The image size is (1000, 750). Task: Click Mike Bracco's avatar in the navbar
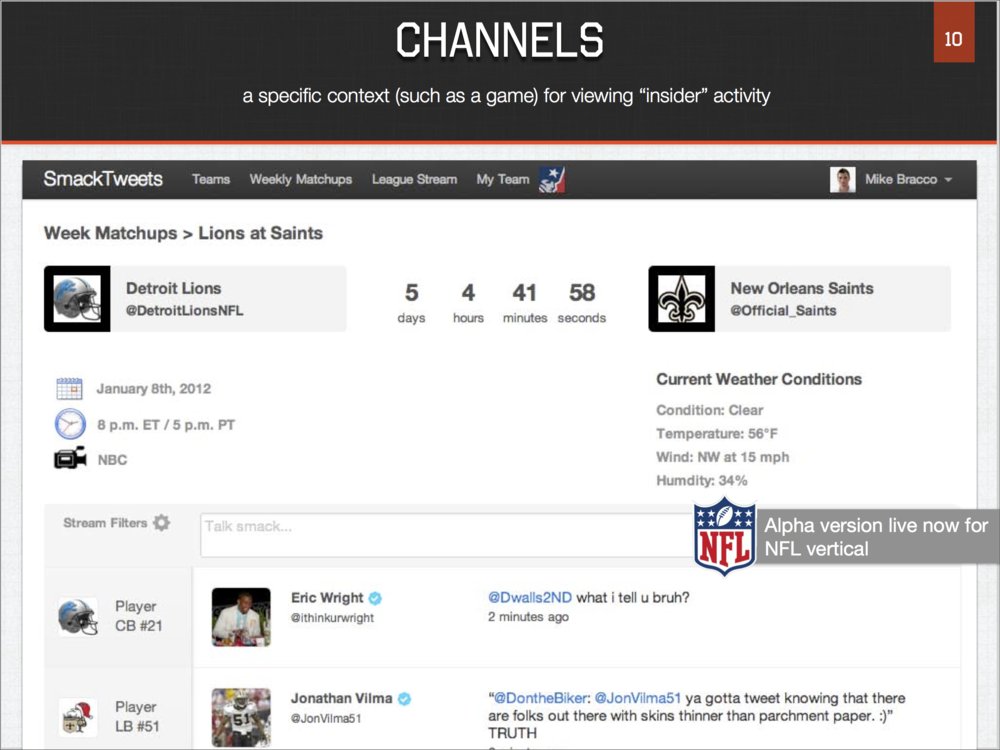(x=842, y=179)
